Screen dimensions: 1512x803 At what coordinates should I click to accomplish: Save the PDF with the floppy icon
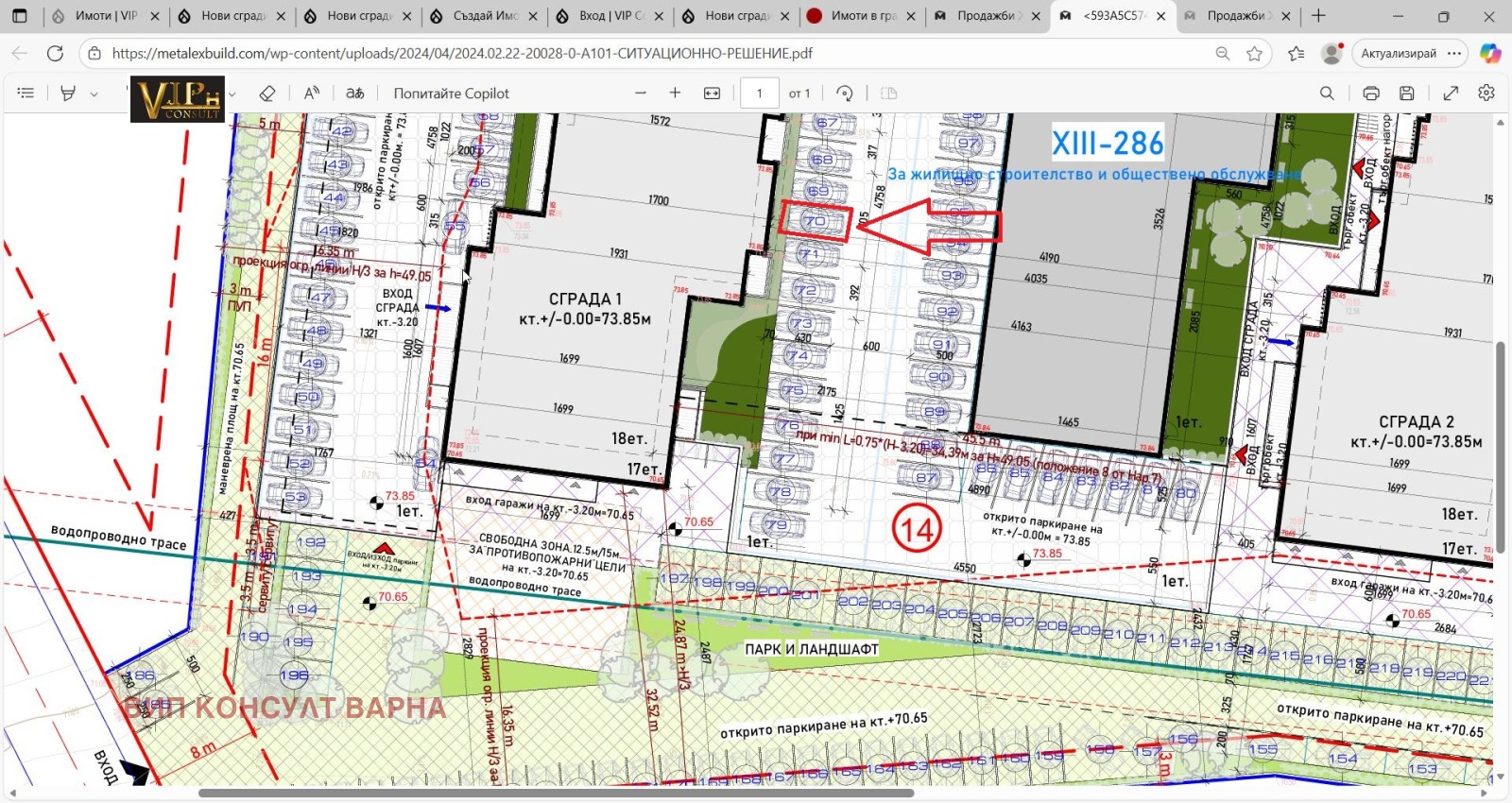point(1407,93)
